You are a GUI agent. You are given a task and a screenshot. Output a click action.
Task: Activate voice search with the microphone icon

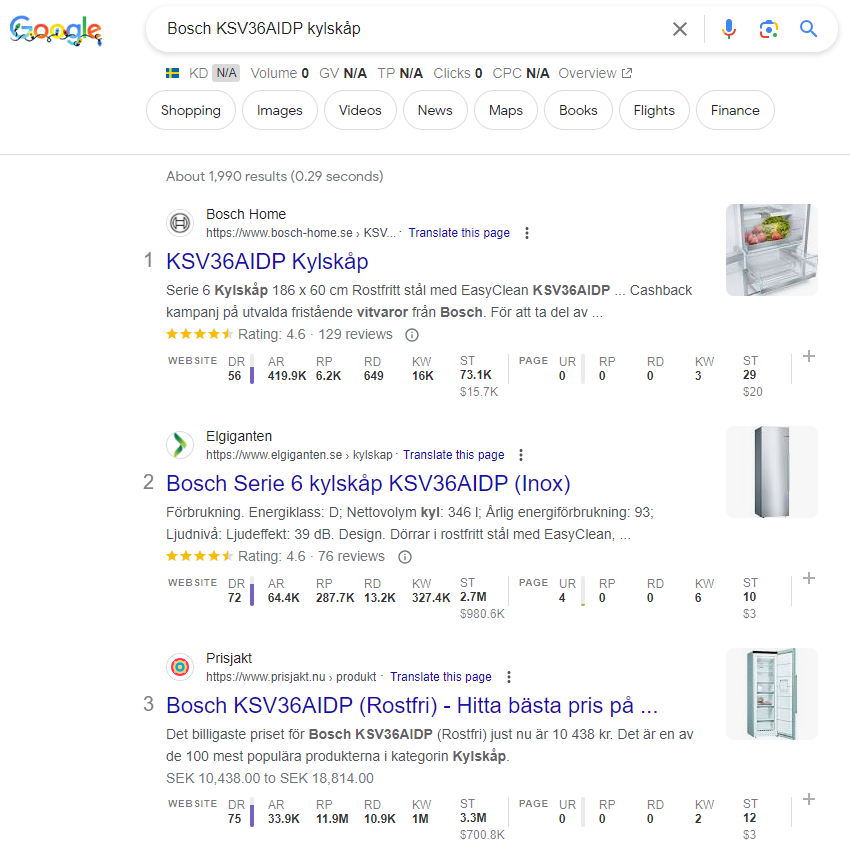(x=729, y=29)
